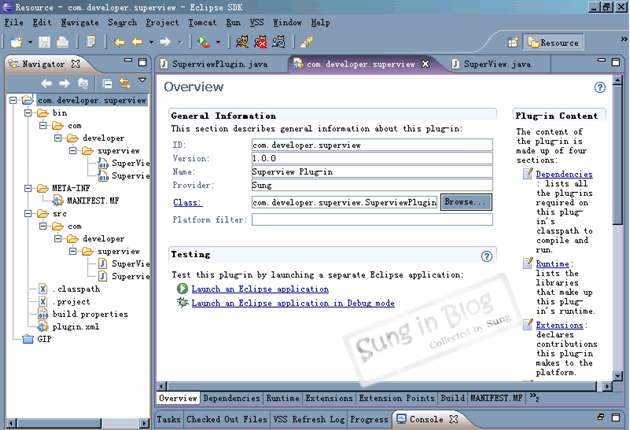Select .project file in Navigator

72,301
